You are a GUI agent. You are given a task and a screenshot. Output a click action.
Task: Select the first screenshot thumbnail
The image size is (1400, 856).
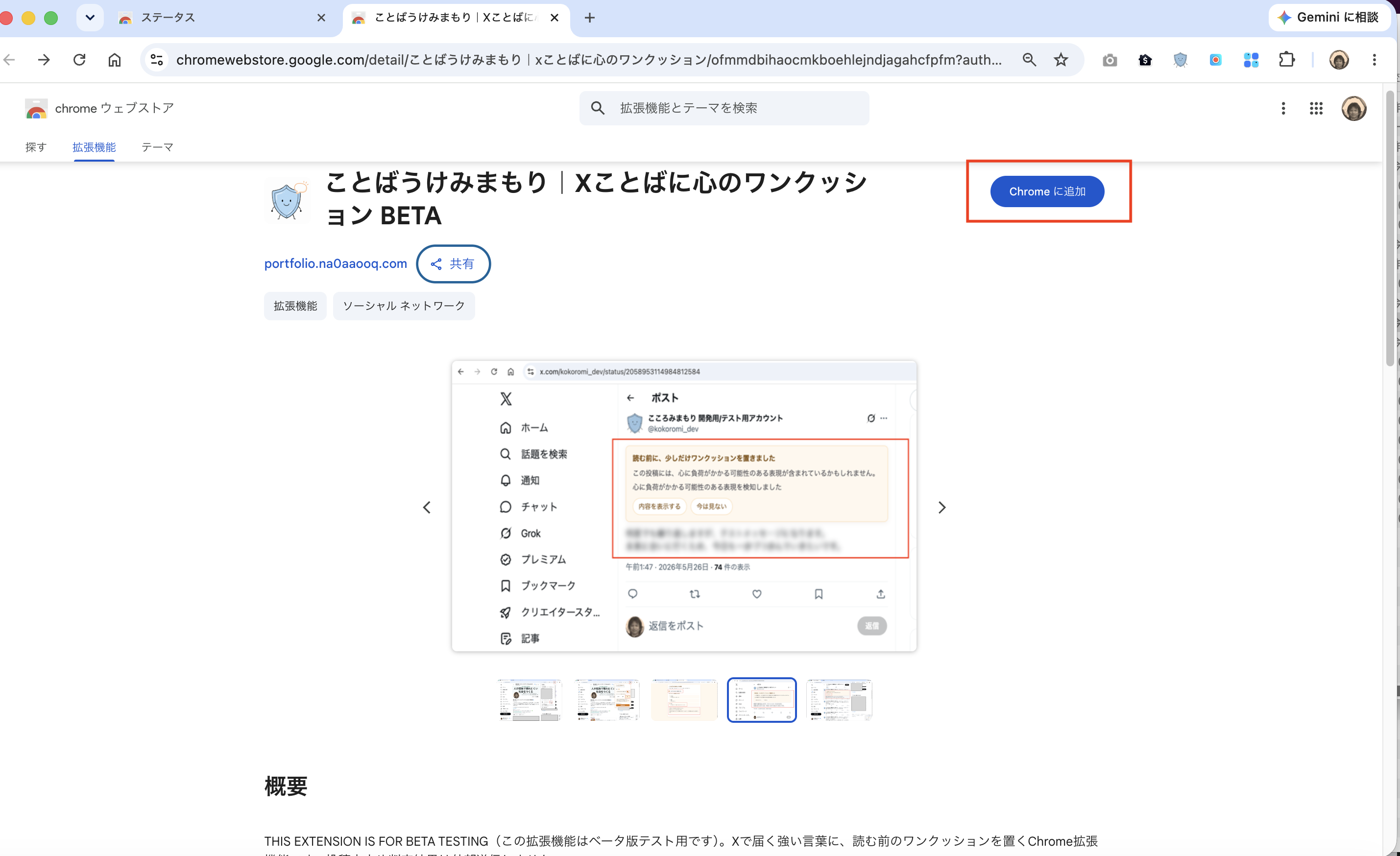530,700
